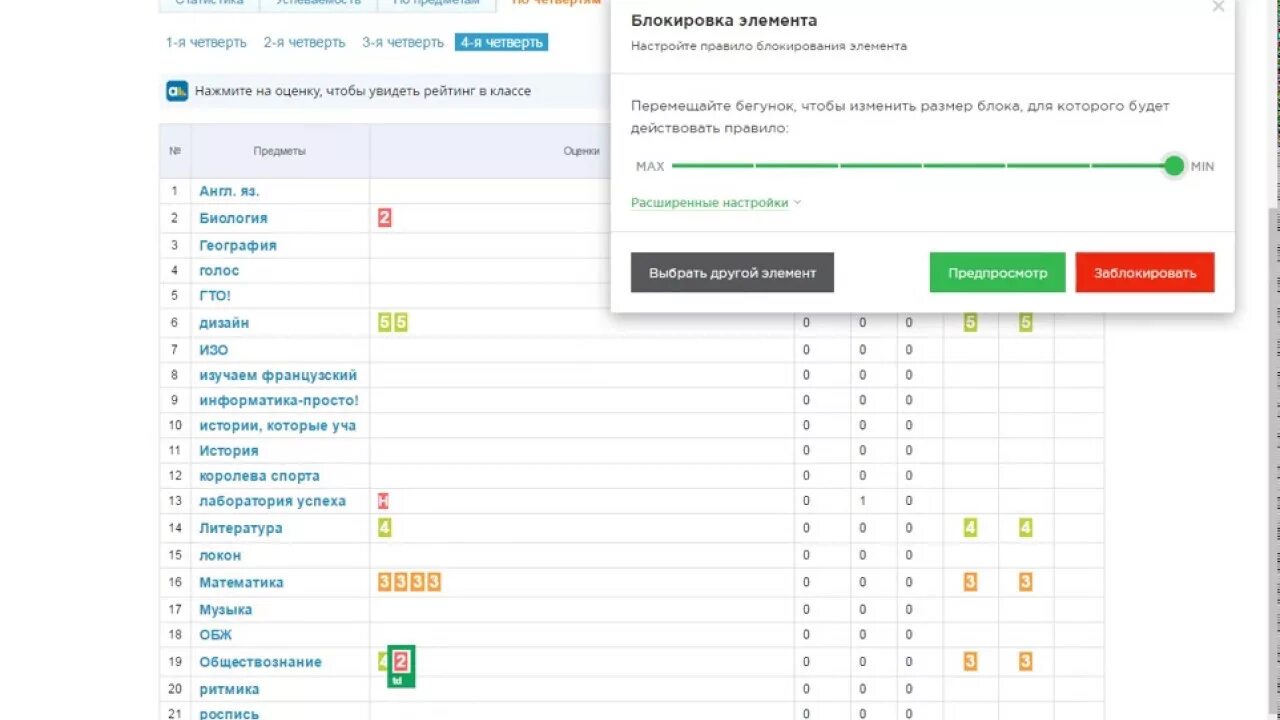Close the Блокировка элемента dialog
This screenshot has width=1280, height=720.
coord(1218,6)
